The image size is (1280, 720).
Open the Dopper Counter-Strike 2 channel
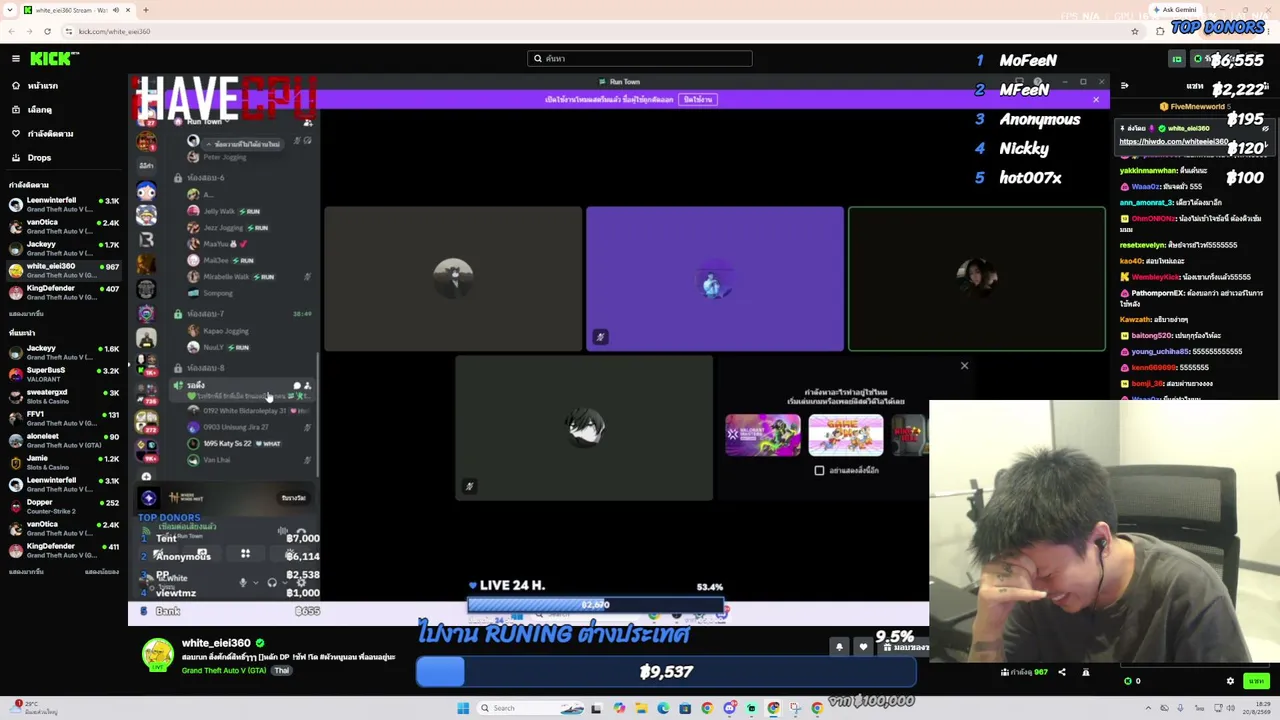click(x=64, y=506)
